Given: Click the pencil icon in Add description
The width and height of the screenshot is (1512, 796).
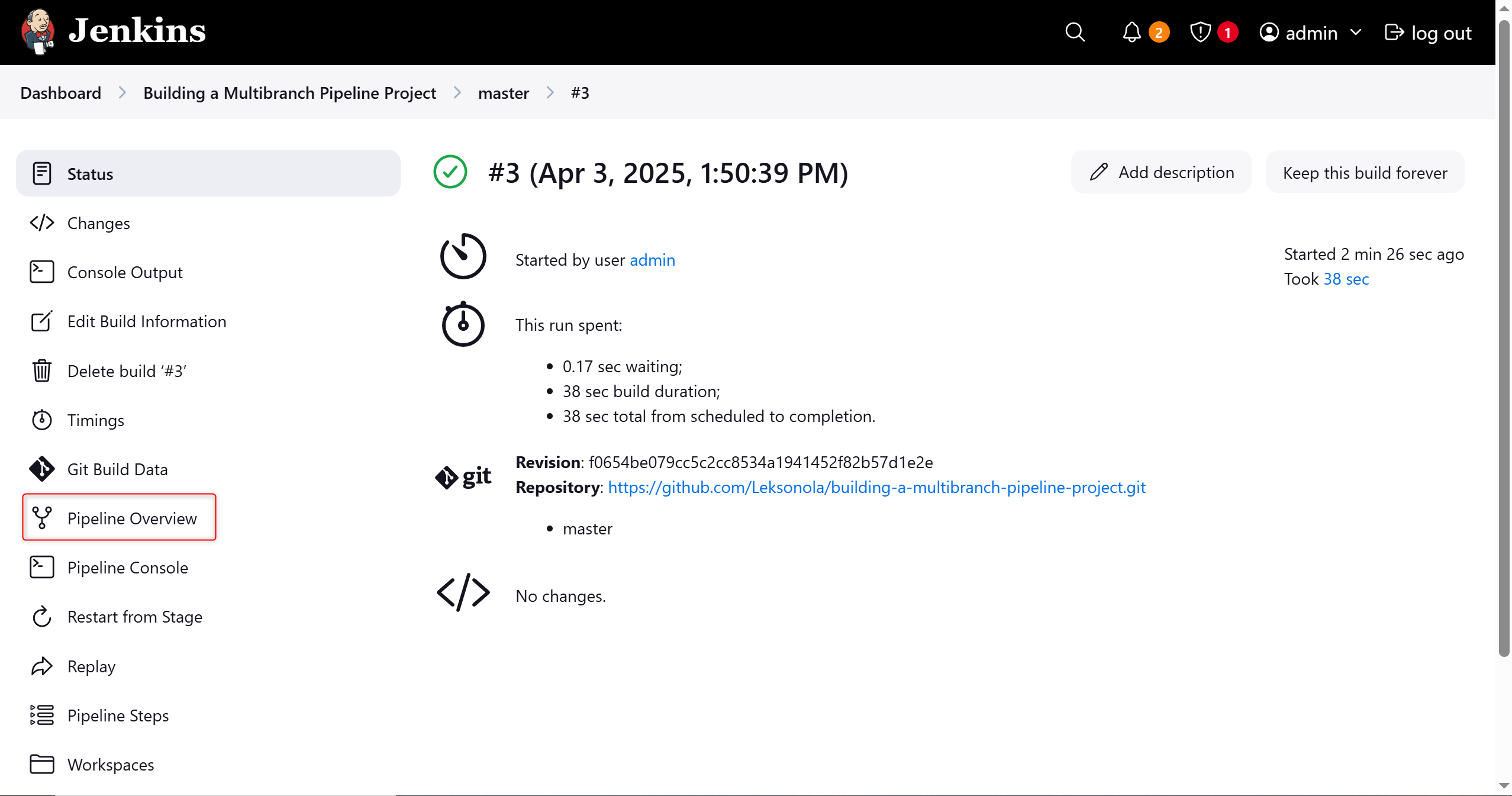Looking at the screenshot, I should tap(1098, 172).
